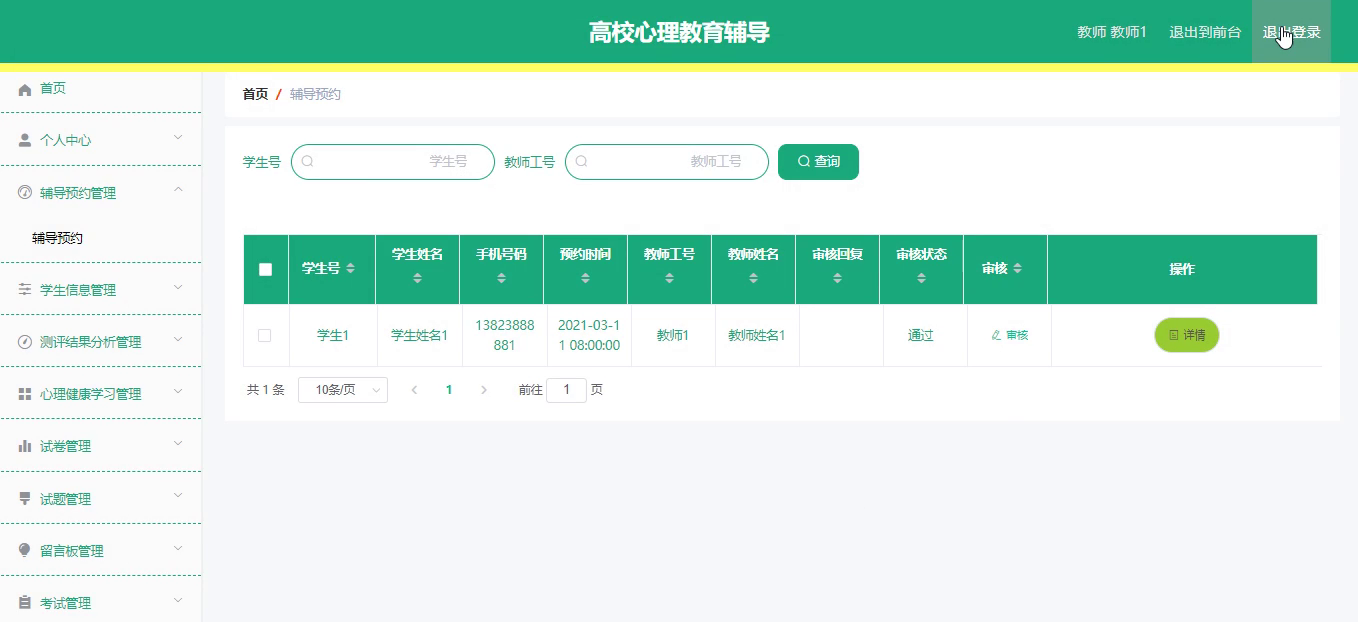The image size is (1358, 622).
Task: Click the compass icon beside 测评结果分析管理
Action: click(x=25, y=342)
